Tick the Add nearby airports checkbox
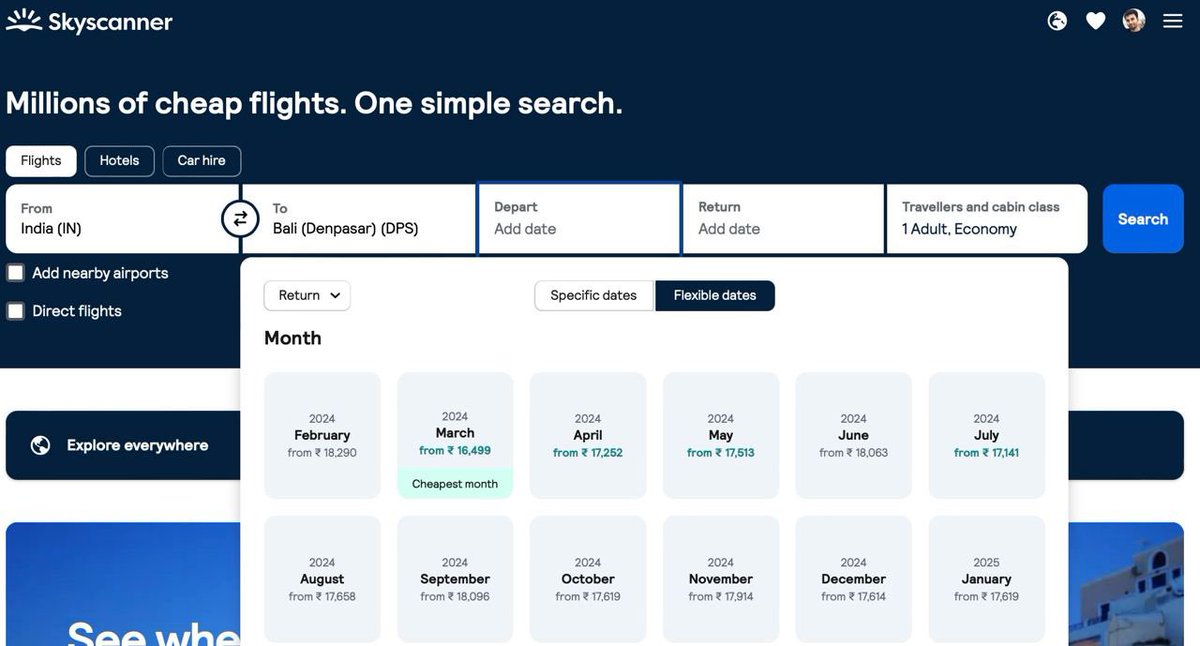 (16, 273)
